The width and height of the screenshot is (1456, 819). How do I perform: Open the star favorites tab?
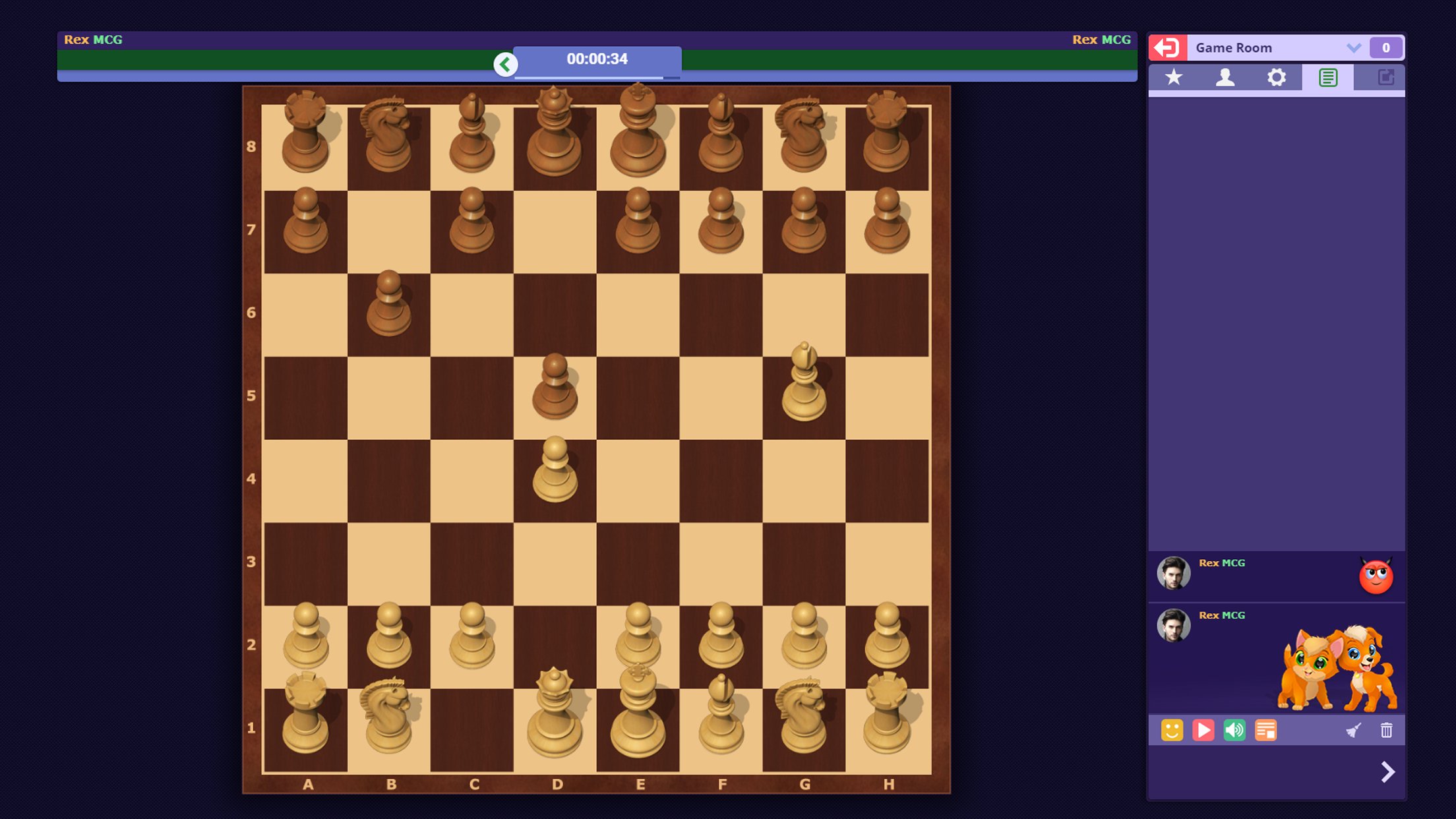point(1174,78)
